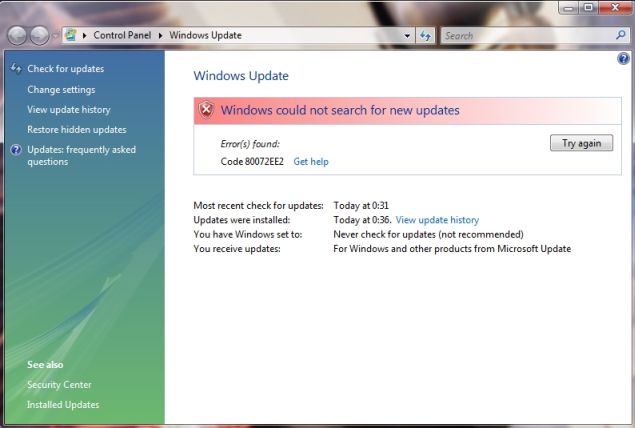This screenshot has width=635, height=428.
Task: Click 'Windows could not search for new updates'
Action: click(340, 110)
